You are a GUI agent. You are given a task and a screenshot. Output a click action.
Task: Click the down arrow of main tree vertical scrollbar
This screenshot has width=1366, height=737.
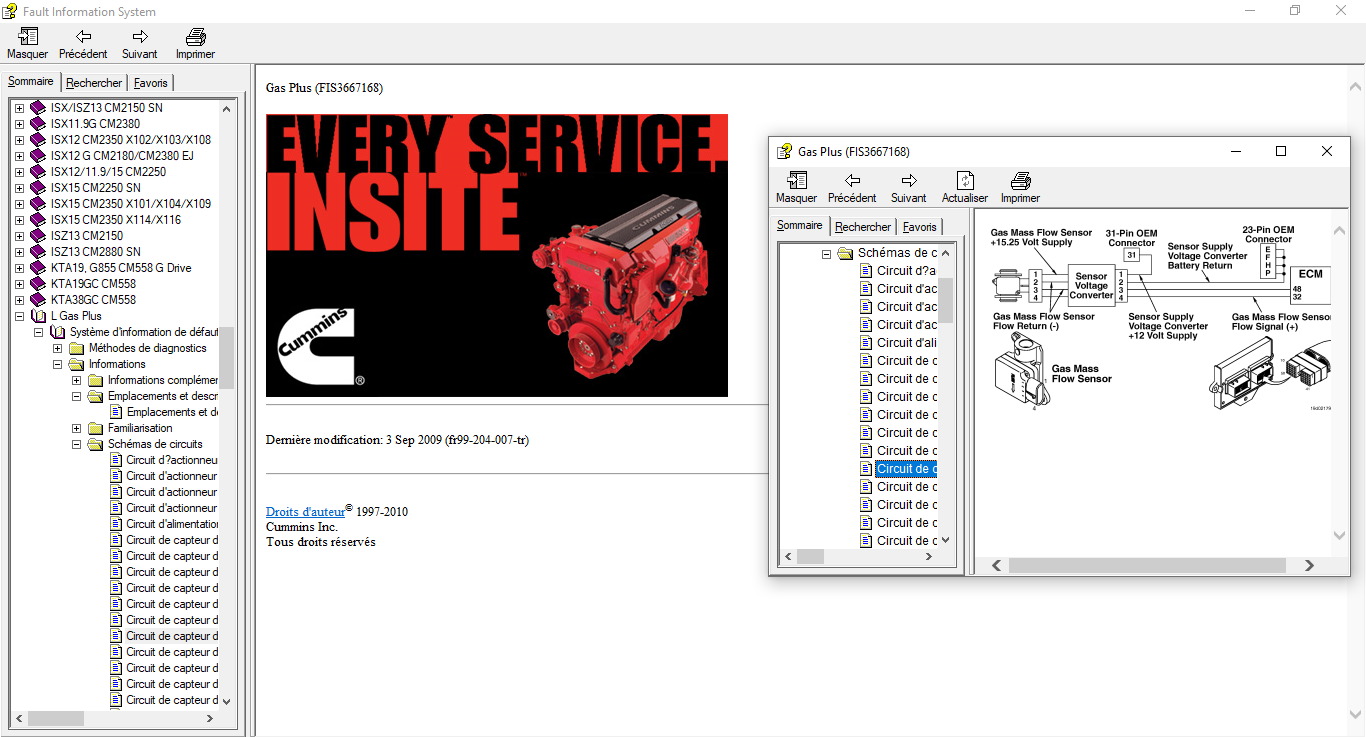226,702
